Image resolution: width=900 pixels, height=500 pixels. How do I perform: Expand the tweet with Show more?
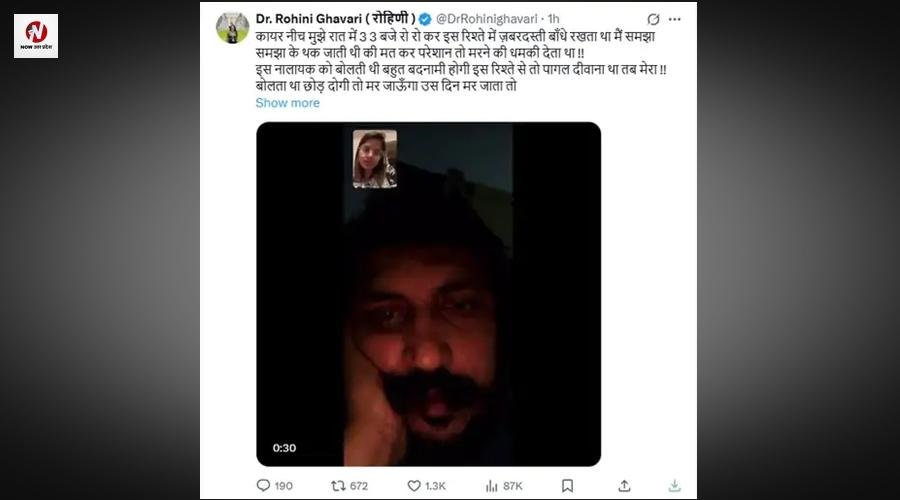point(287,103)
